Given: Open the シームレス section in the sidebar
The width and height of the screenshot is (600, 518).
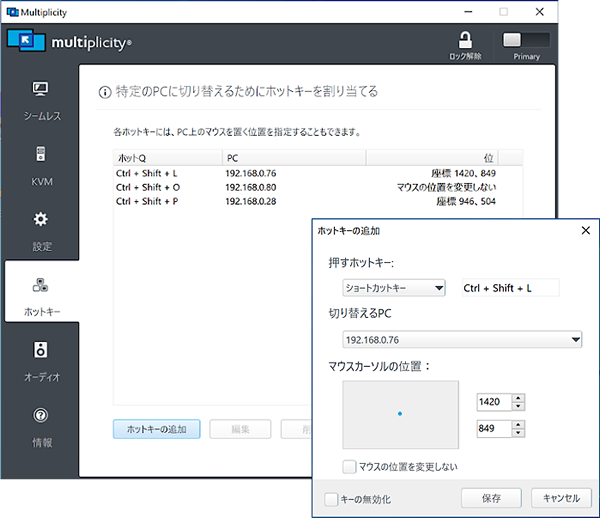Looking at the screenshot, I should [41, 101].
